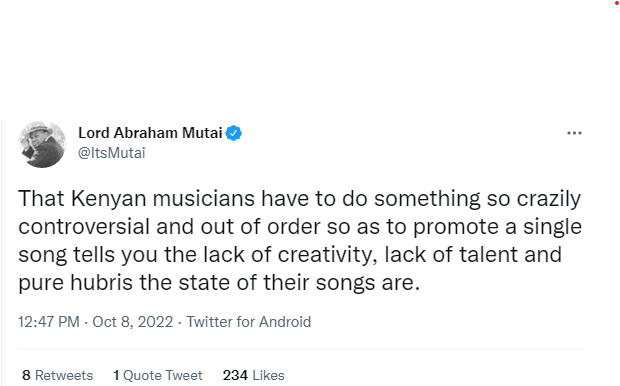The width and height of the screenshot is (620, 386).
Task: Open the Lord Abraham Mutai display name
Action: tap(150, 133)
